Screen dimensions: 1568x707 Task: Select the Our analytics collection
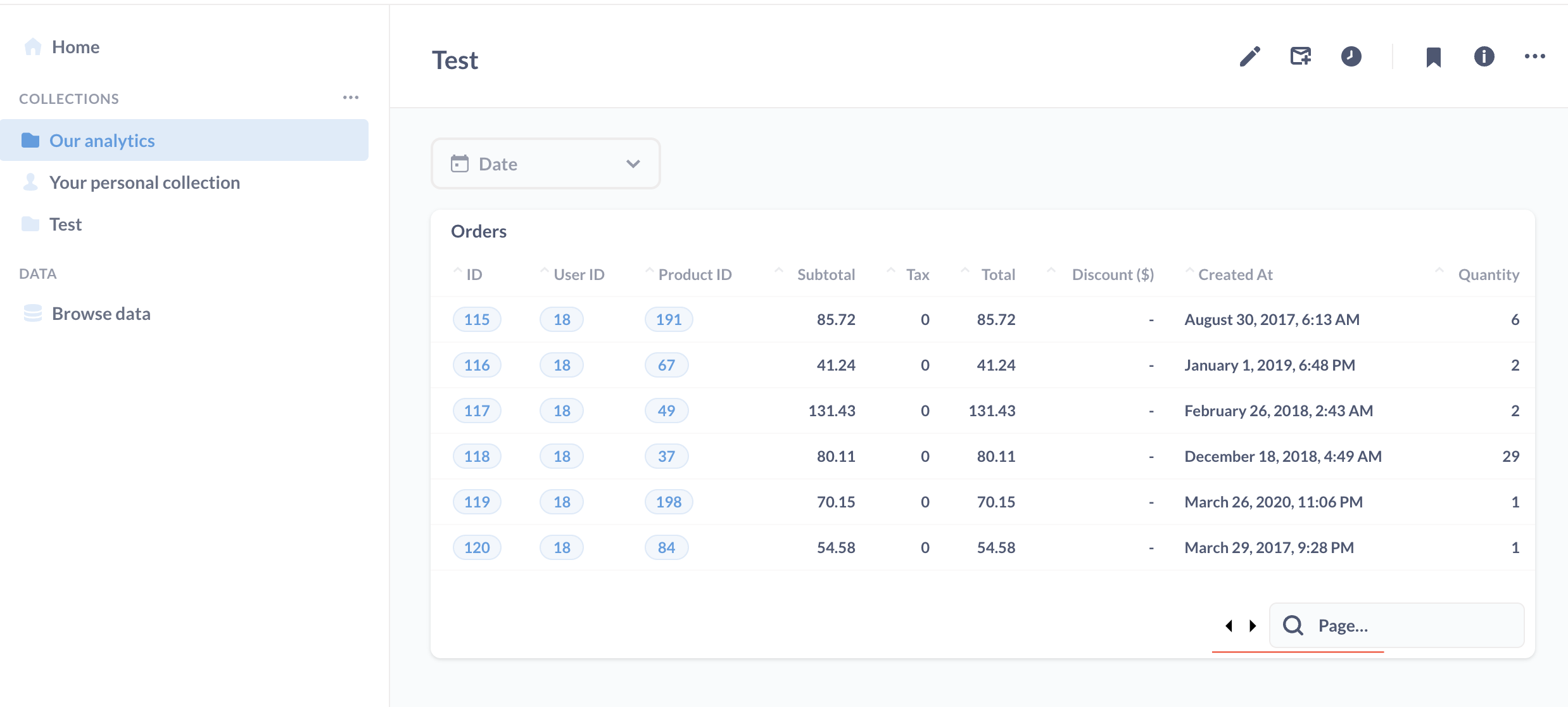tap(101, 140)
